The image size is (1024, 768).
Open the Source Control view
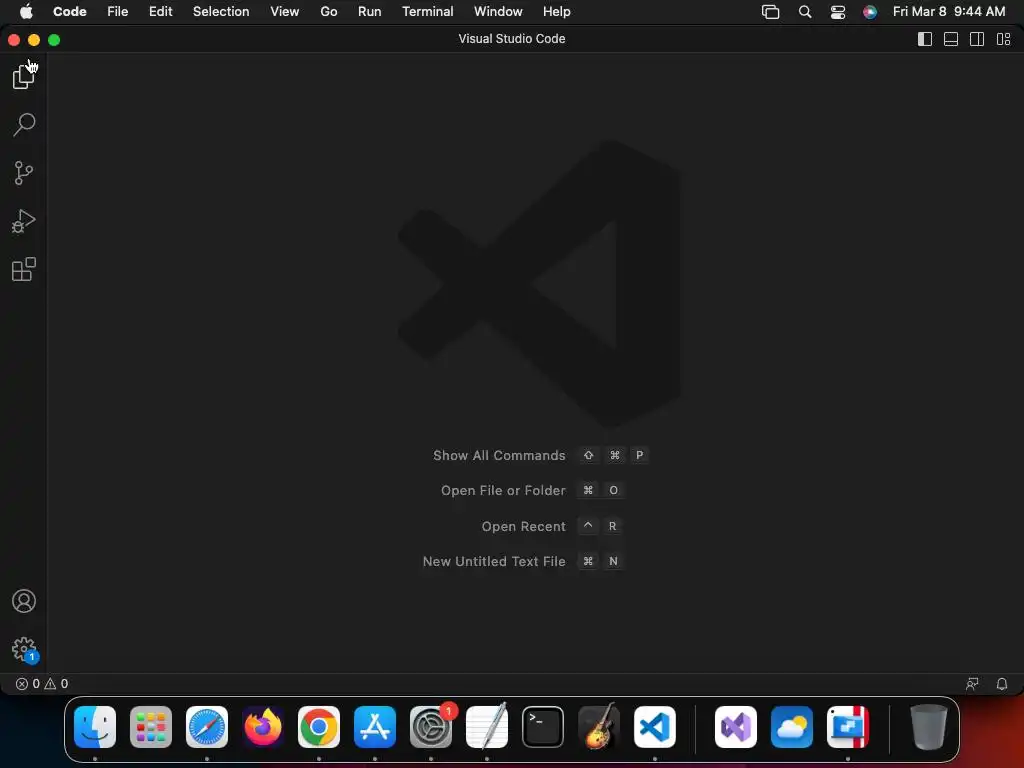pos(24,173)
